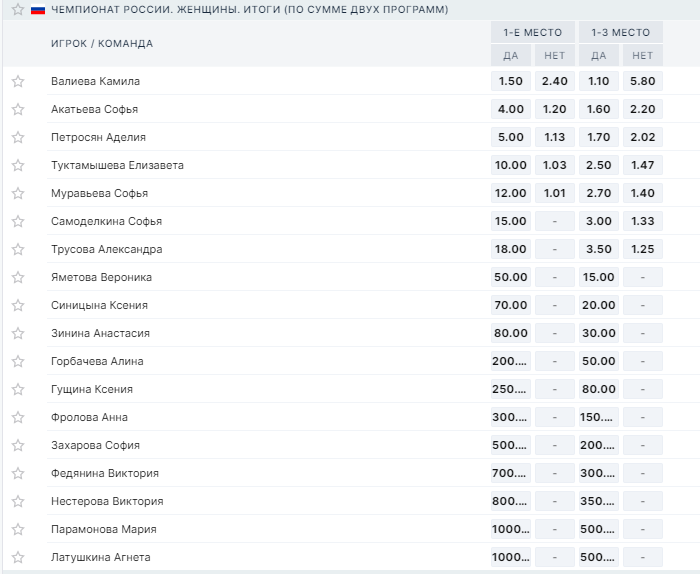The width and height of the screenshot is (700, 574).
Task: Pick 4.00 odds for Акатьева first place
Action: (510, 109)
